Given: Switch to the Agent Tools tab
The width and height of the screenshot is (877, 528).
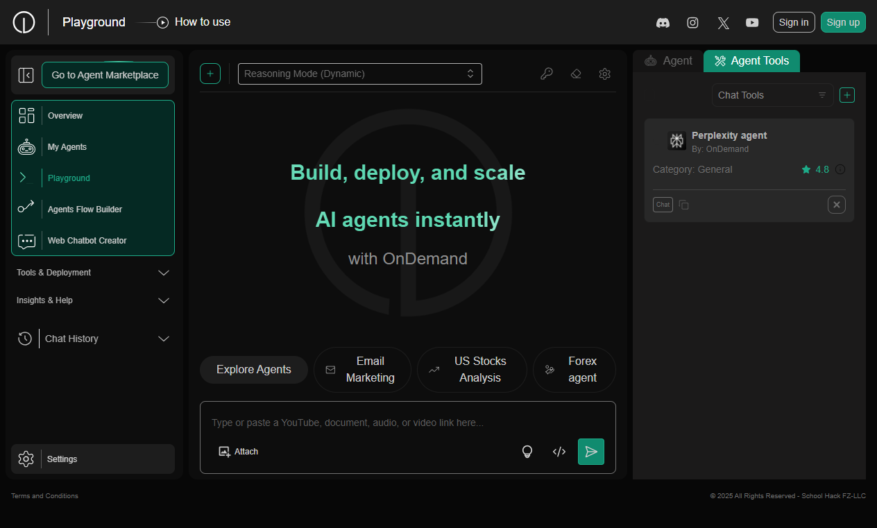Looking at the screenshot, I should (752, 60).
